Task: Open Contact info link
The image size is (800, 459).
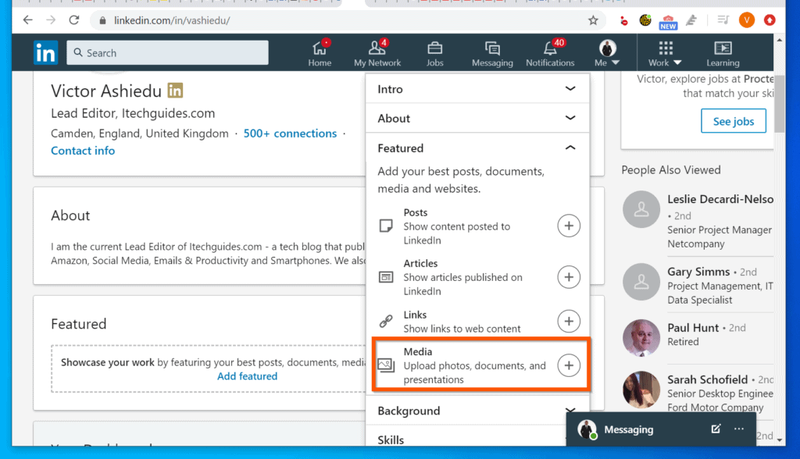Action: (x=83, y=150)
